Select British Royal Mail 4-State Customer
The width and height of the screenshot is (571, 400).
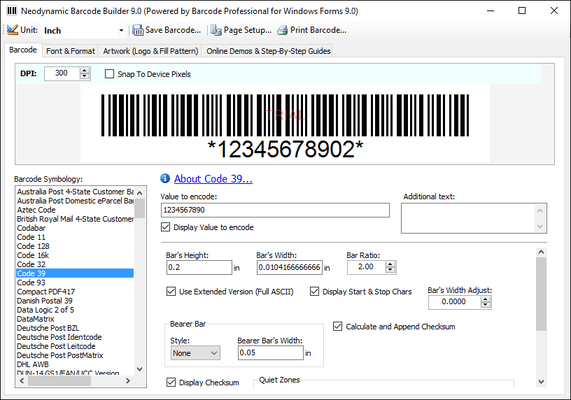pyautogui.click(x=75, y=219)
